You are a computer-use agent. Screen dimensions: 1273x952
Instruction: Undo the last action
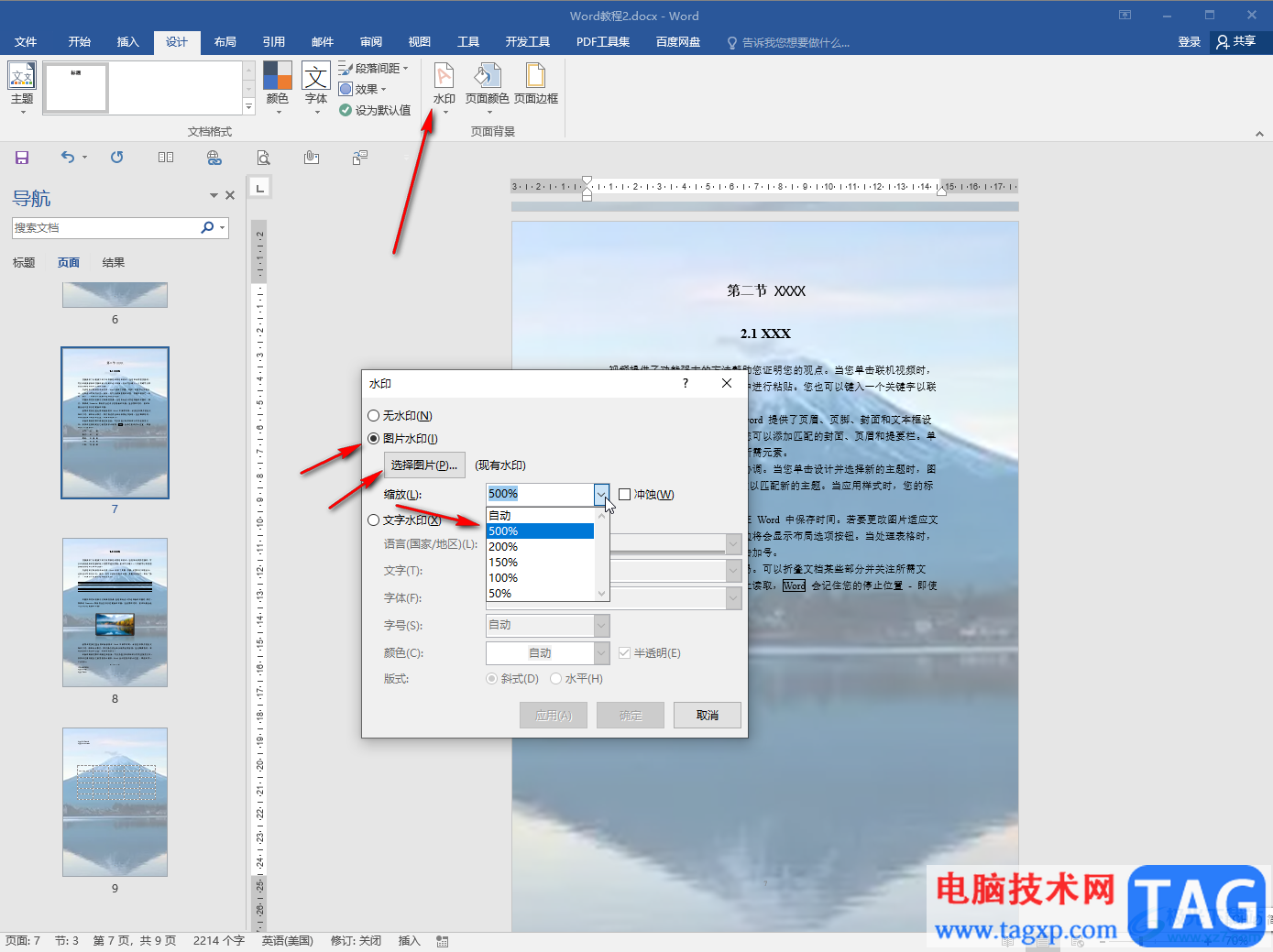coord(68,158)
